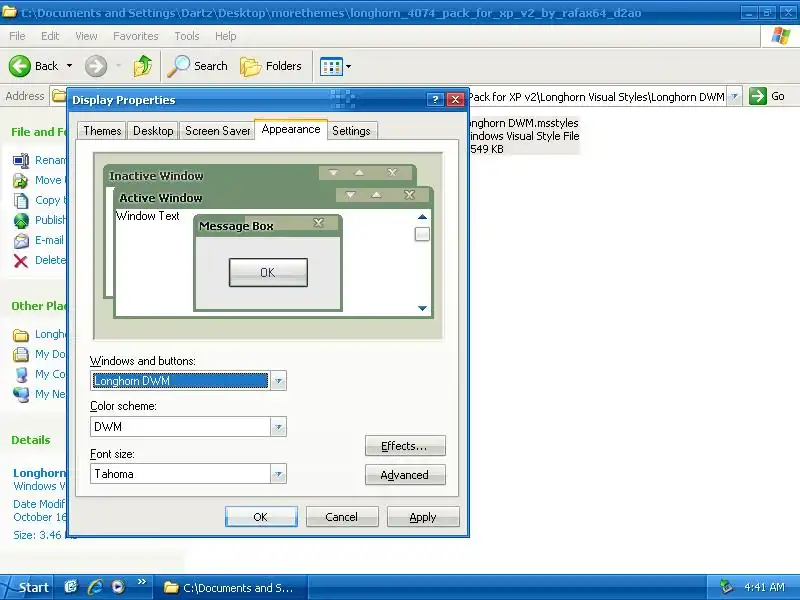This screenshot has height=600, width=800.
Task: Open the Longhorn folder icon under Other Places
Action: point(21,335)
